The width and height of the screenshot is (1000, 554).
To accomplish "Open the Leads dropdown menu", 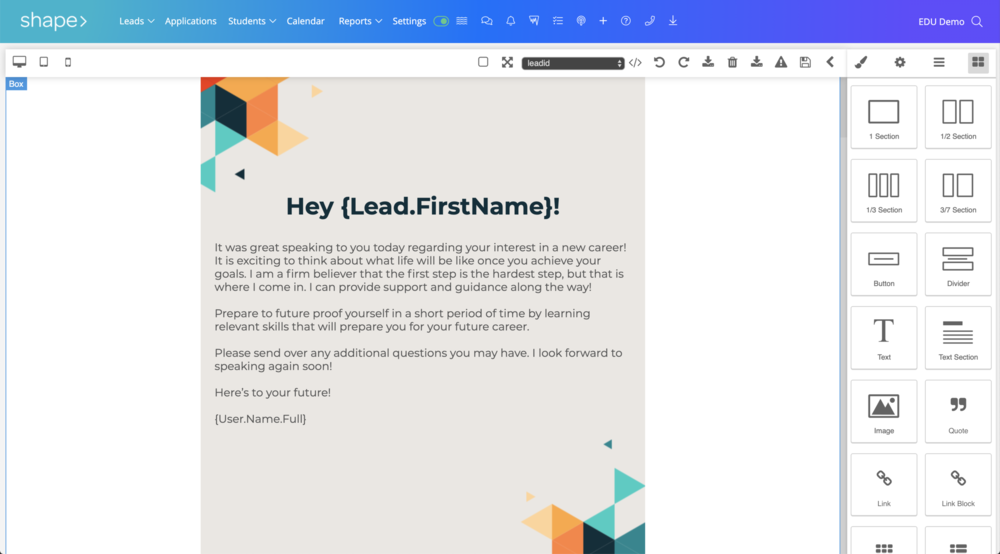I will (136, 21).
